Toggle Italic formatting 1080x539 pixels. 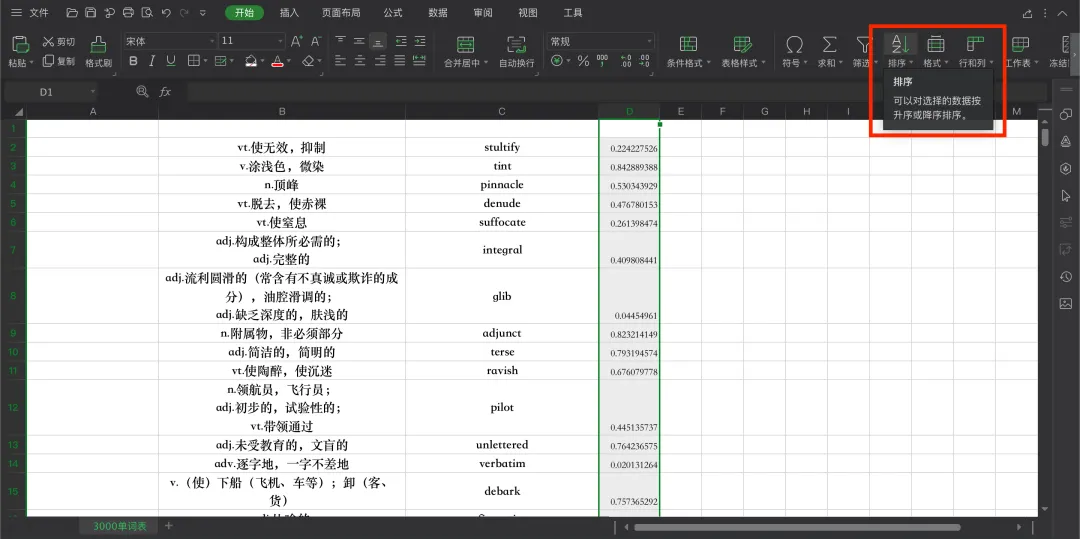152,61
